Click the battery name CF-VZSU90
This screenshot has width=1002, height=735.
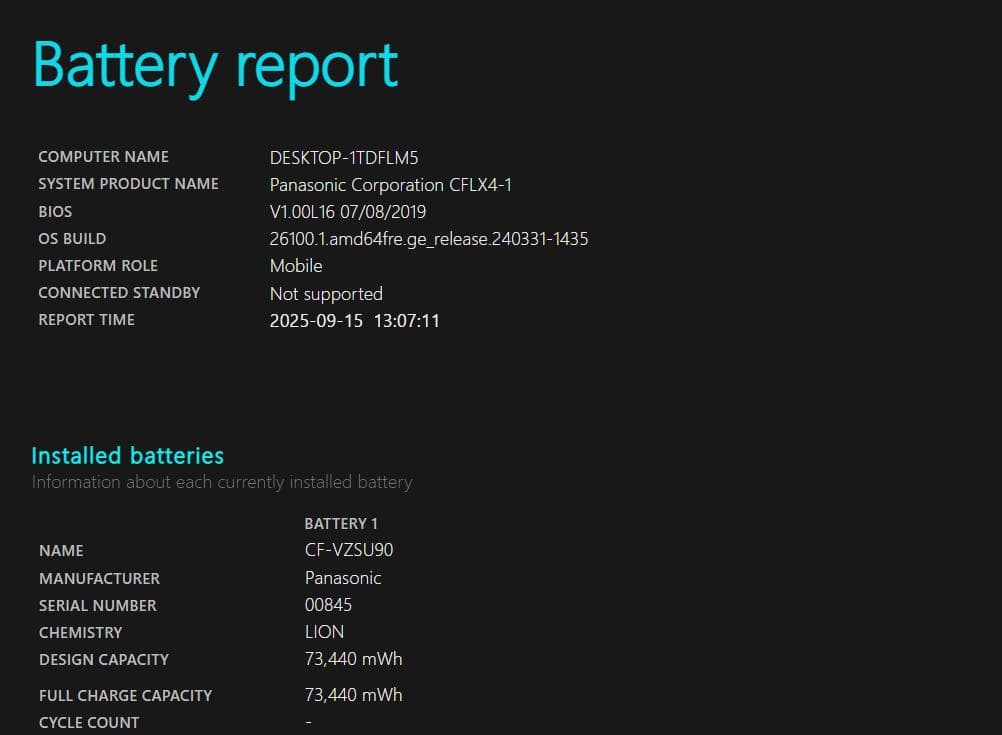[x=342, y=551]
